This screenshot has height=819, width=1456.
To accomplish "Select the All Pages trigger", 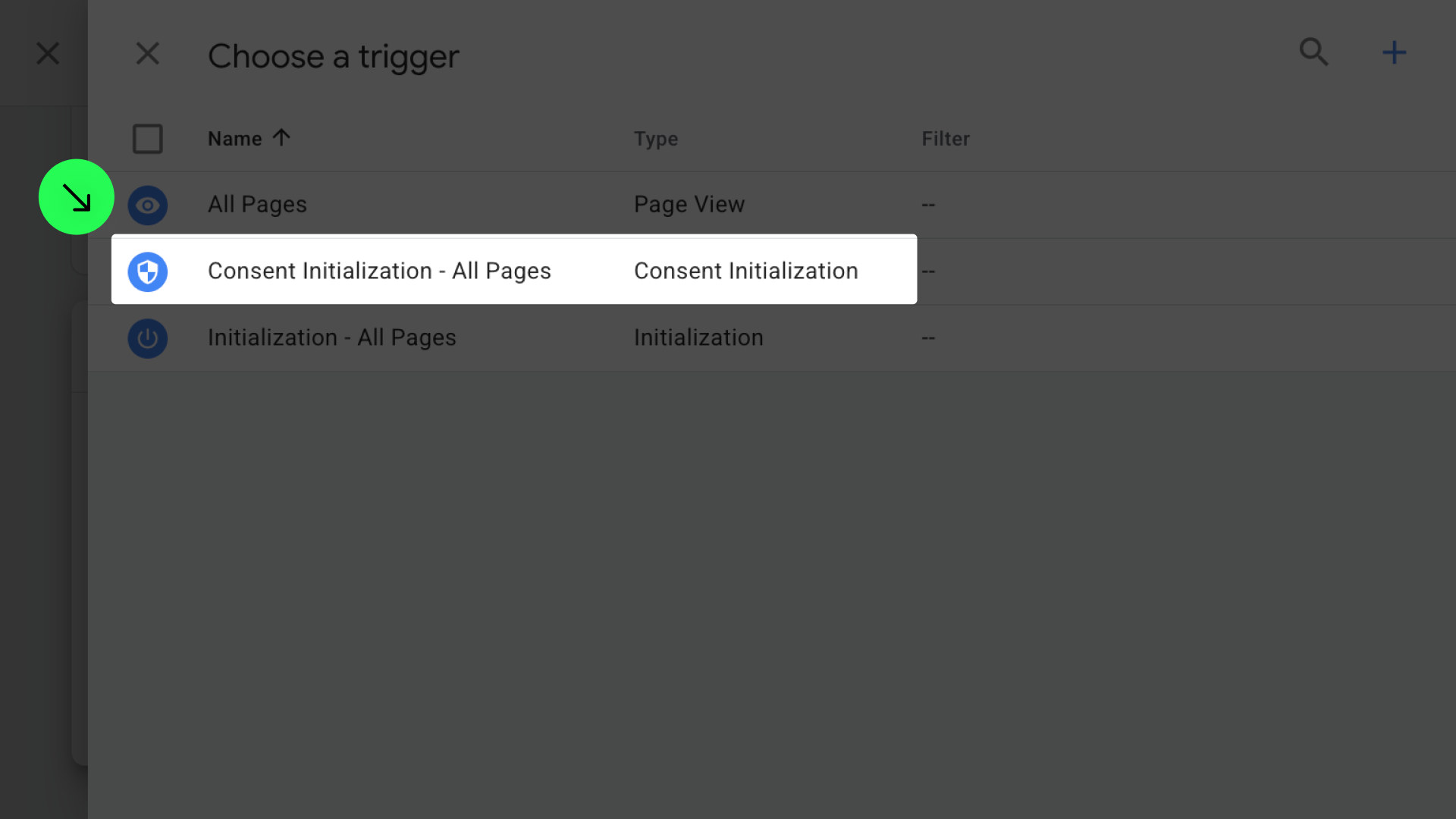I will 257,205.
